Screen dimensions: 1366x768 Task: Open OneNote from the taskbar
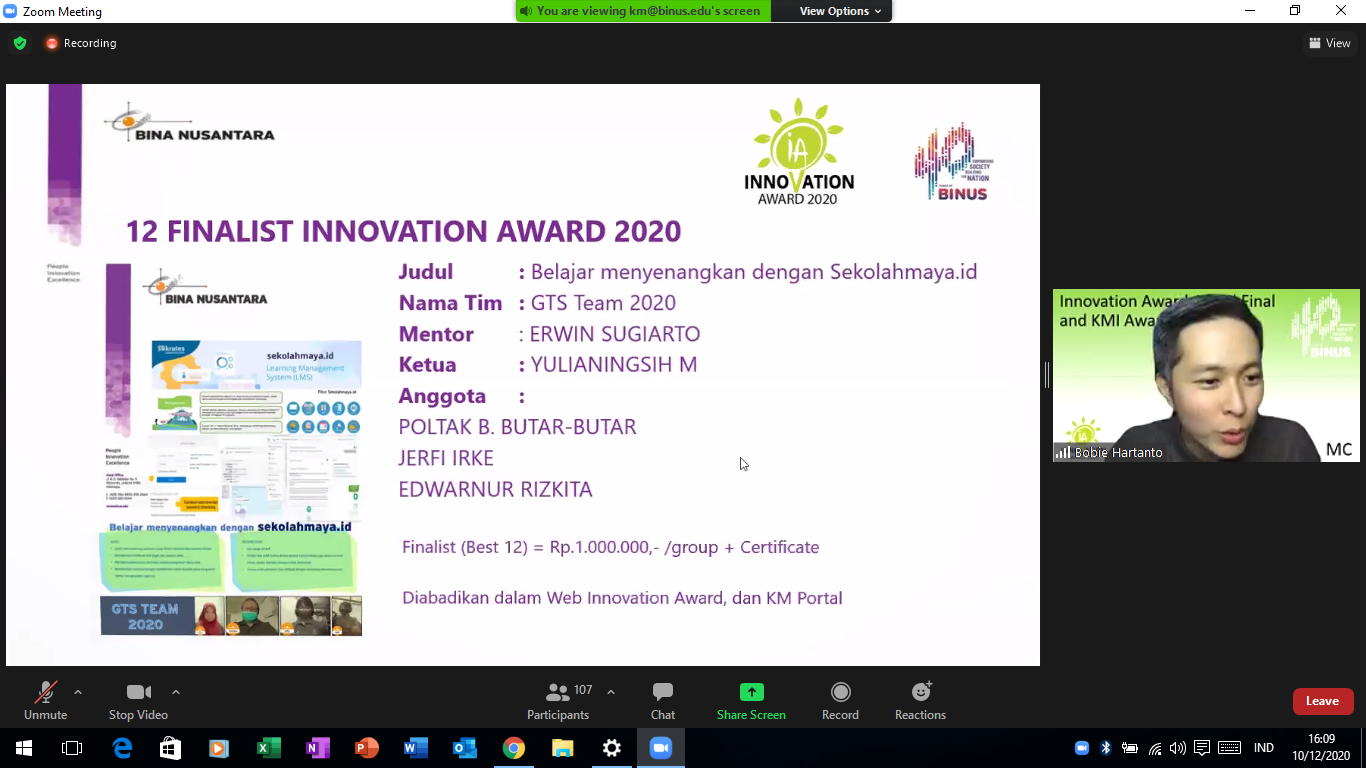318,748
